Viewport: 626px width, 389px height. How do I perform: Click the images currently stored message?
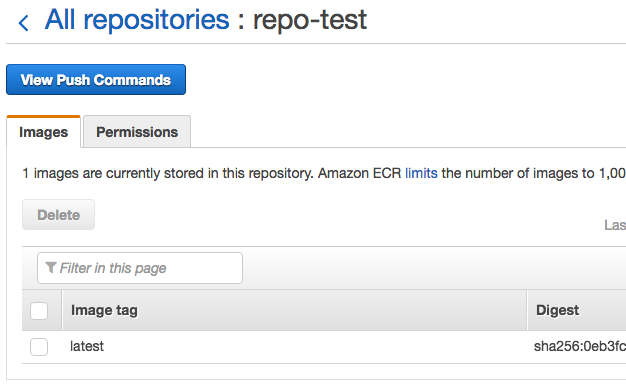coord(324,173)
